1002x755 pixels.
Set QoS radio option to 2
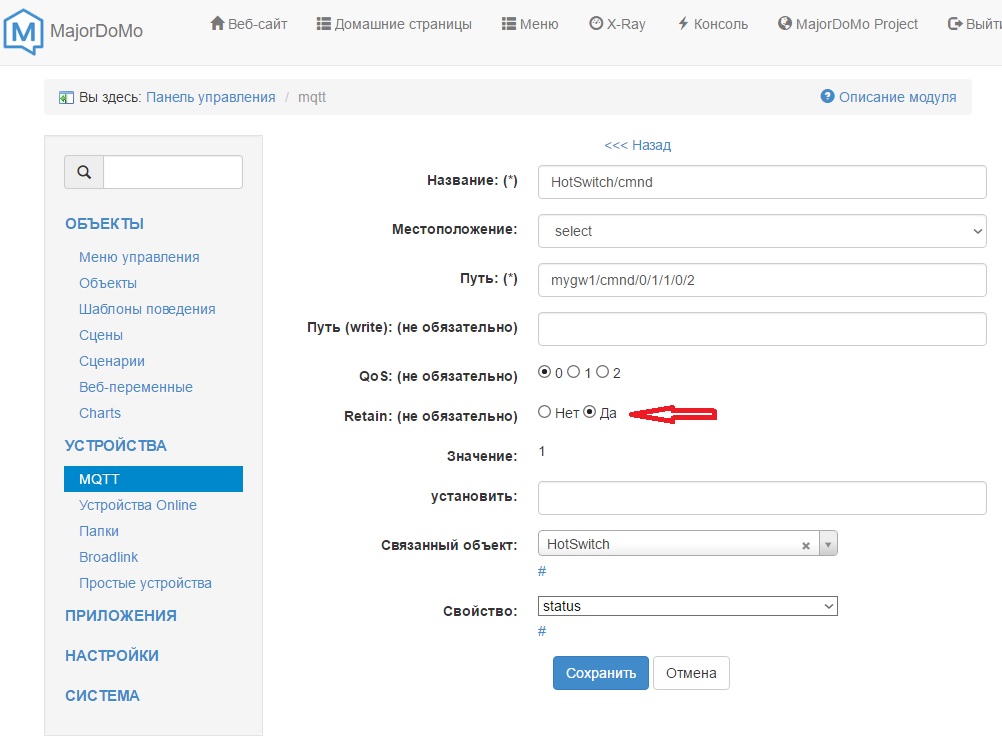[602, 372]
